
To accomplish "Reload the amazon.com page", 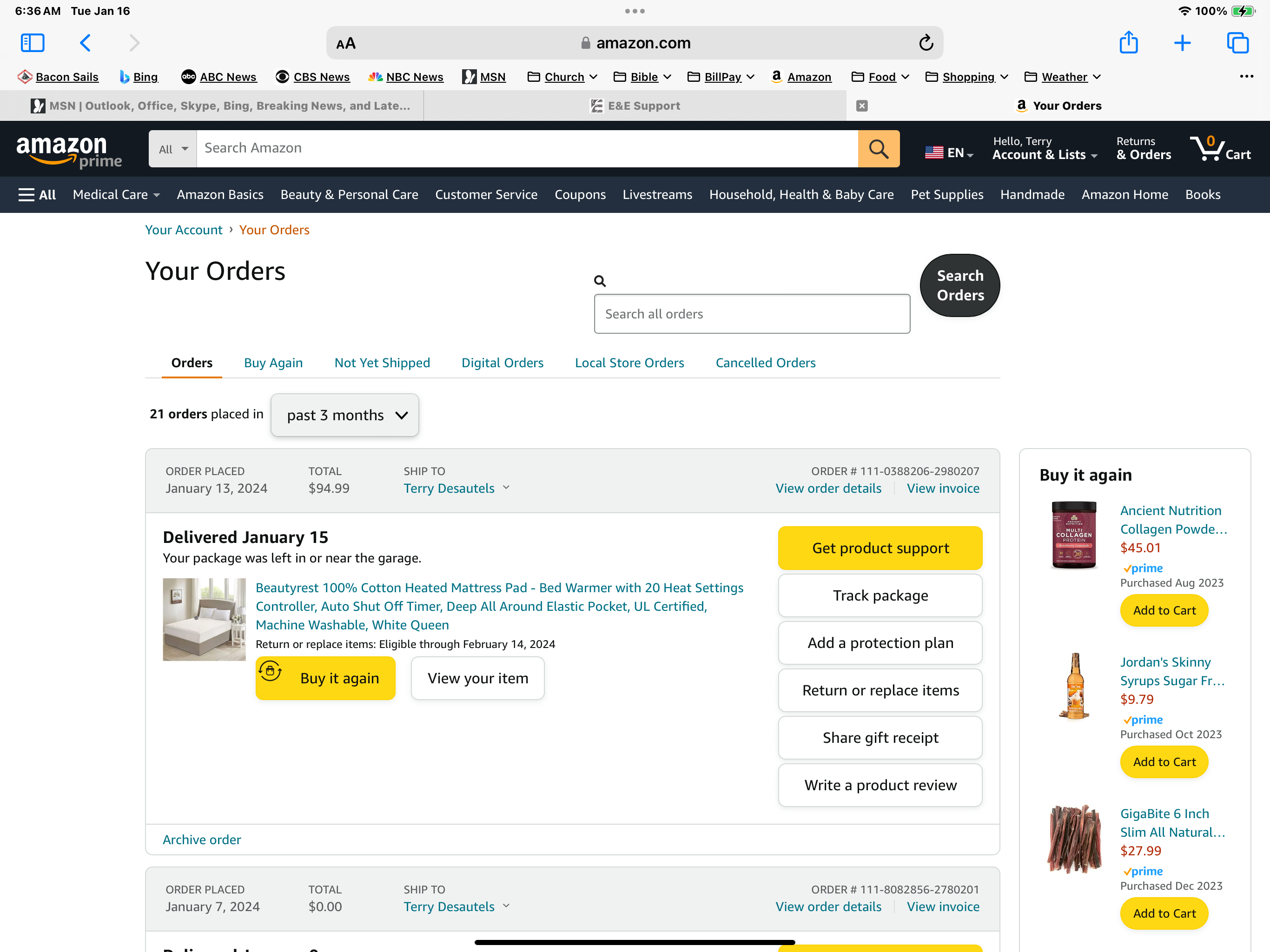I will click(x=926, y=43).
